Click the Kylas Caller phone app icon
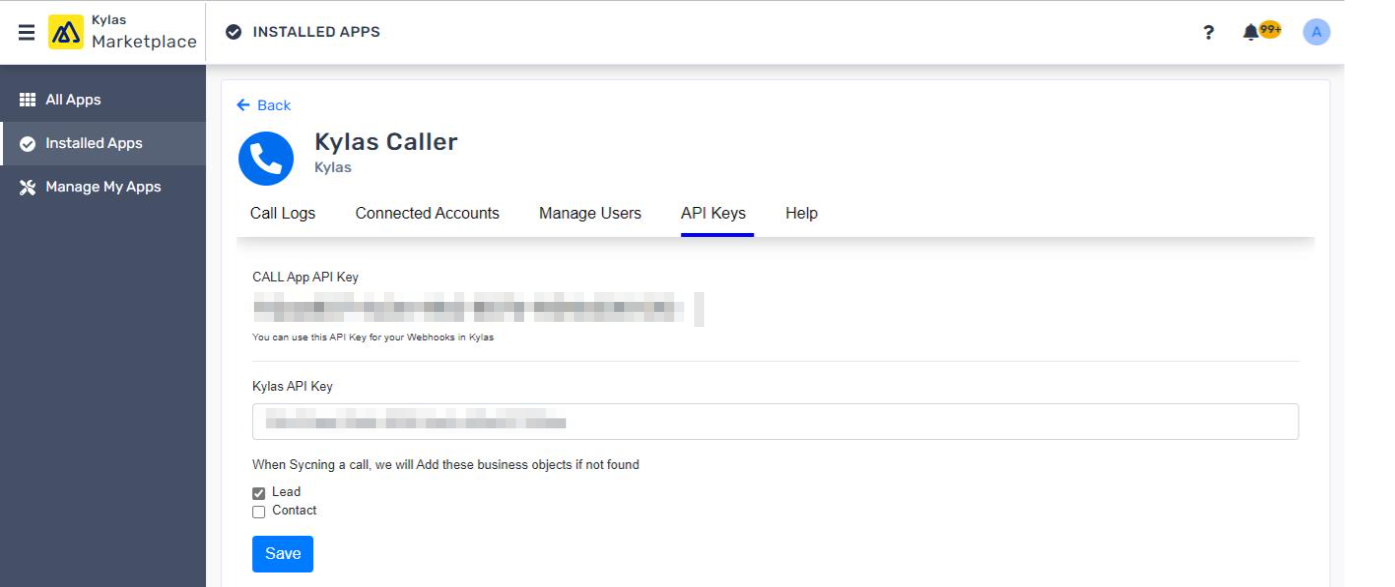1395x587 pixels. click(x=266, y=158)
